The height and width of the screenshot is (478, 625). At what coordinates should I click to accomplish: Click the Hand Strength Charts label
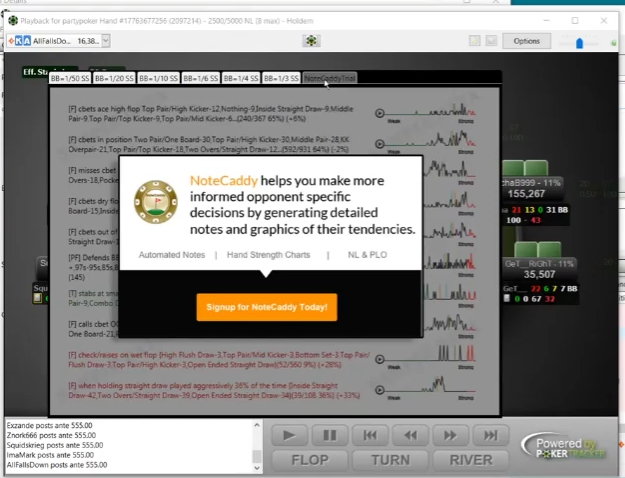coord(268,255)
